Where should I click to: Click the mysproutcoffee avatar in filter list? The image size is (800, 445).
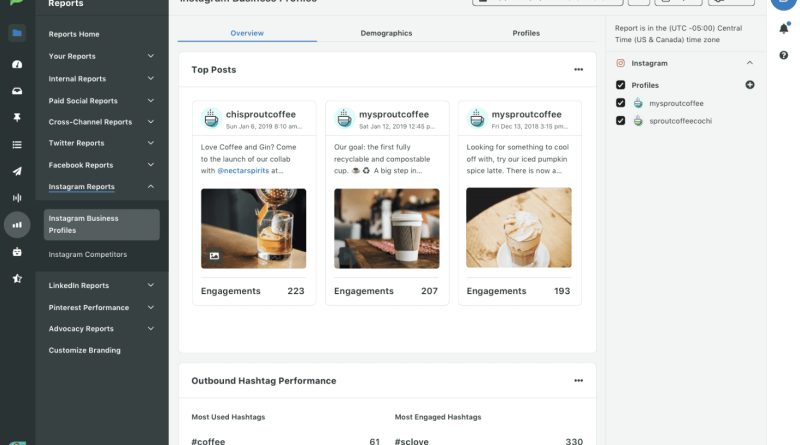638,103
